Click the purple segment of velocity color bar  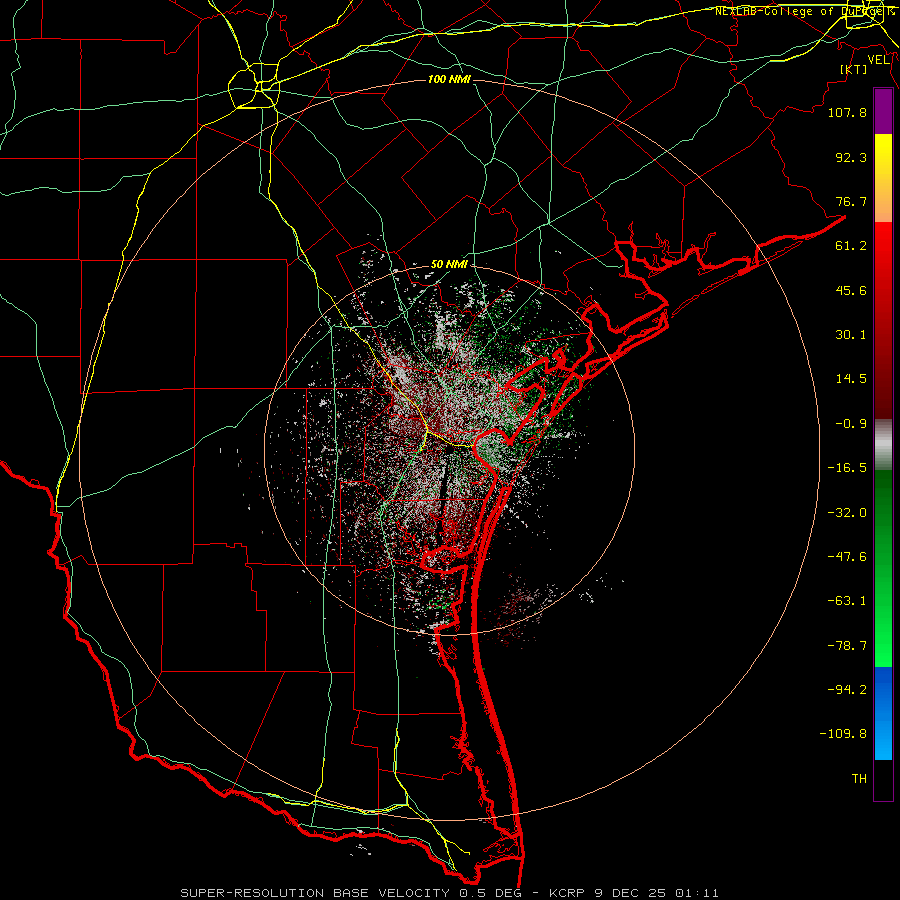tap(883, 112)
